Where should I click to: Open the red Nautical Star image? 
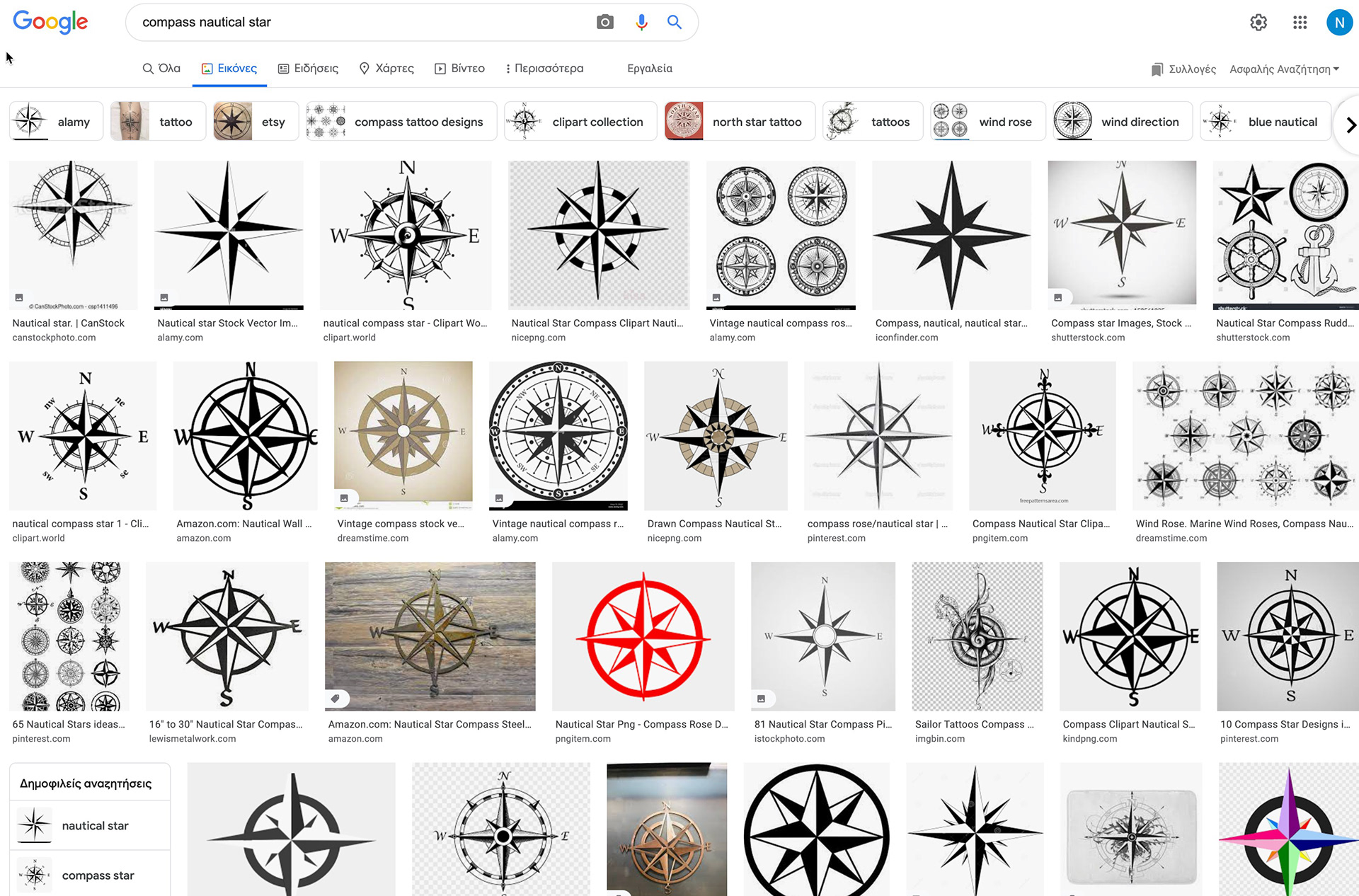tap(643, 636)
